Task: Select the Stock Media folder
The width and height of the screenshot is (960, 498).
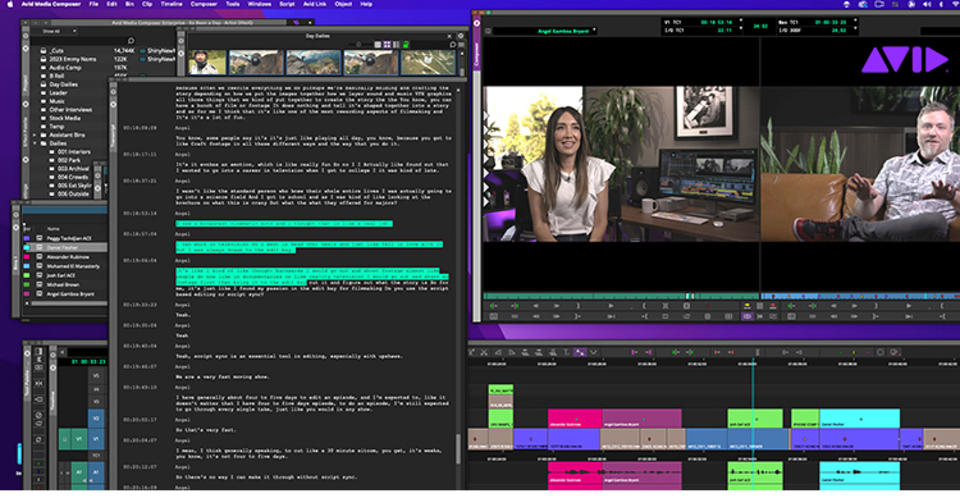Action: click(64, 118)
